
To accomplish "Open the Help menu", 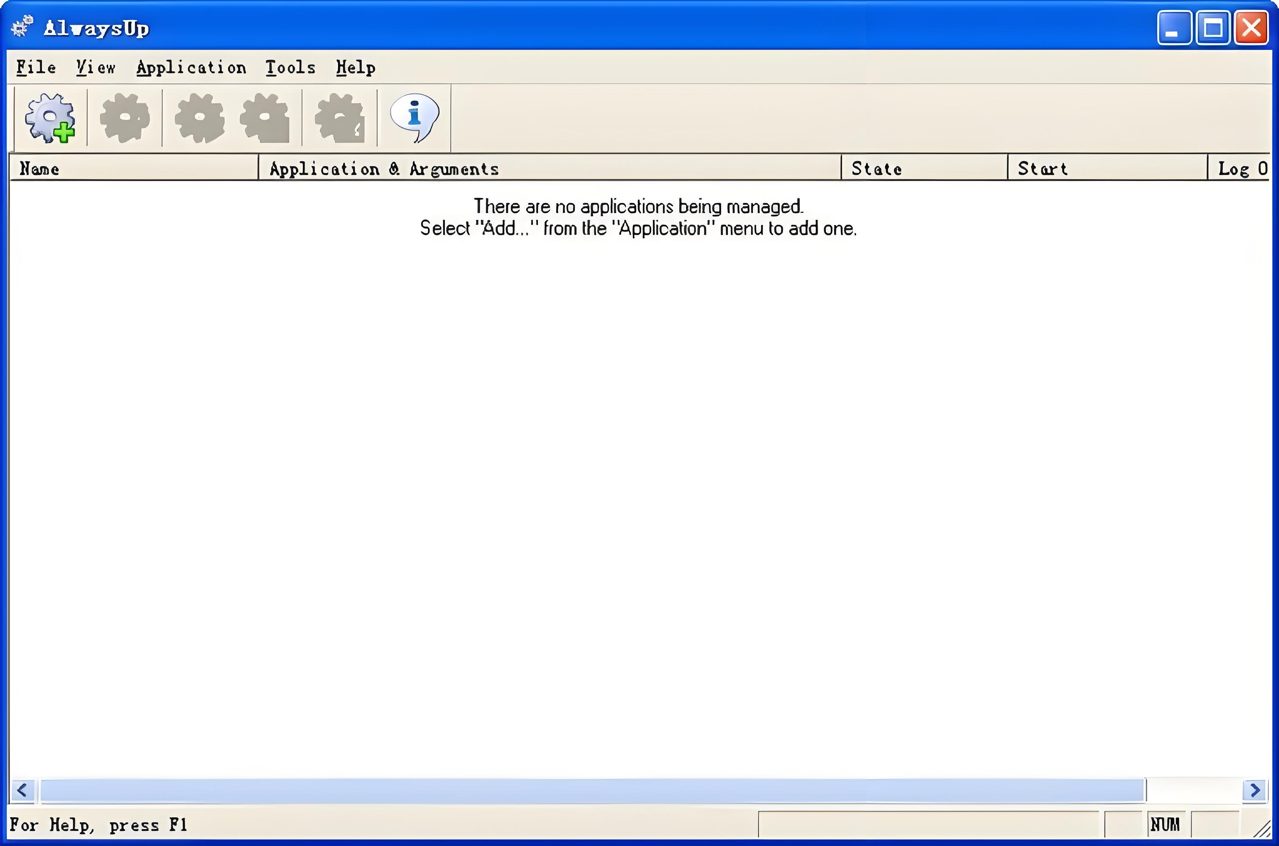I will (355, 67).
